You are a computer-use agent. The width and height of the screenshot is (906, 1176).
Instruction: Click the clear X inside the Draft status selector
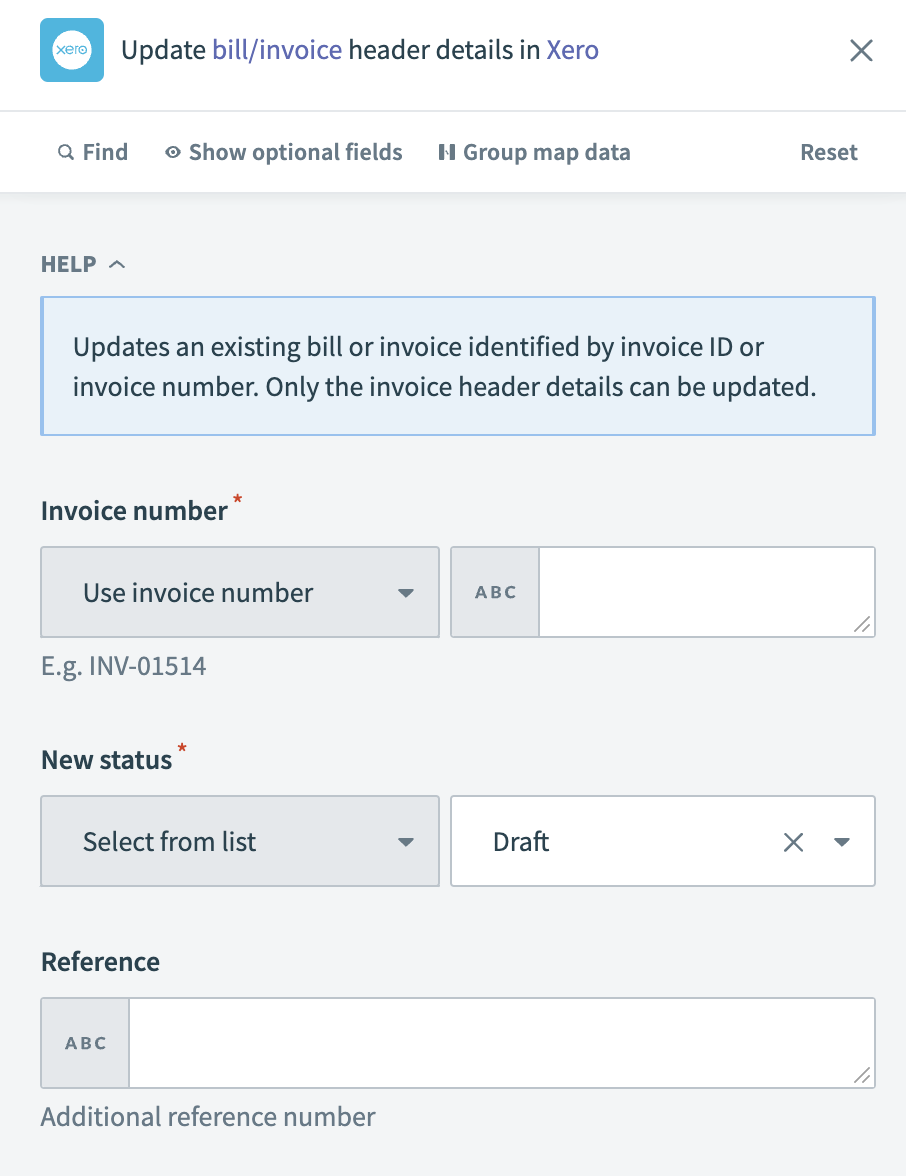tap(793, 841)
